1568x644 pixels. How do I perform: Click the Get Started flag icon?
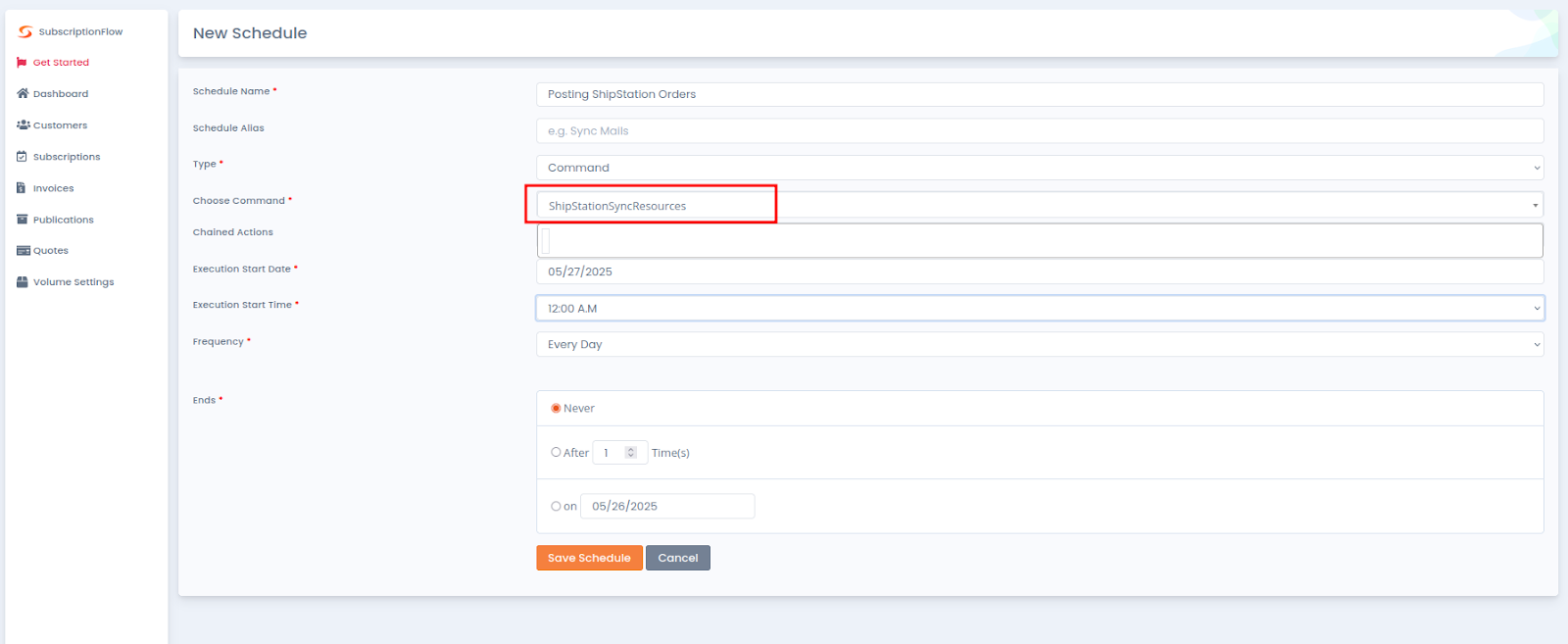click(x=22, y=62)
